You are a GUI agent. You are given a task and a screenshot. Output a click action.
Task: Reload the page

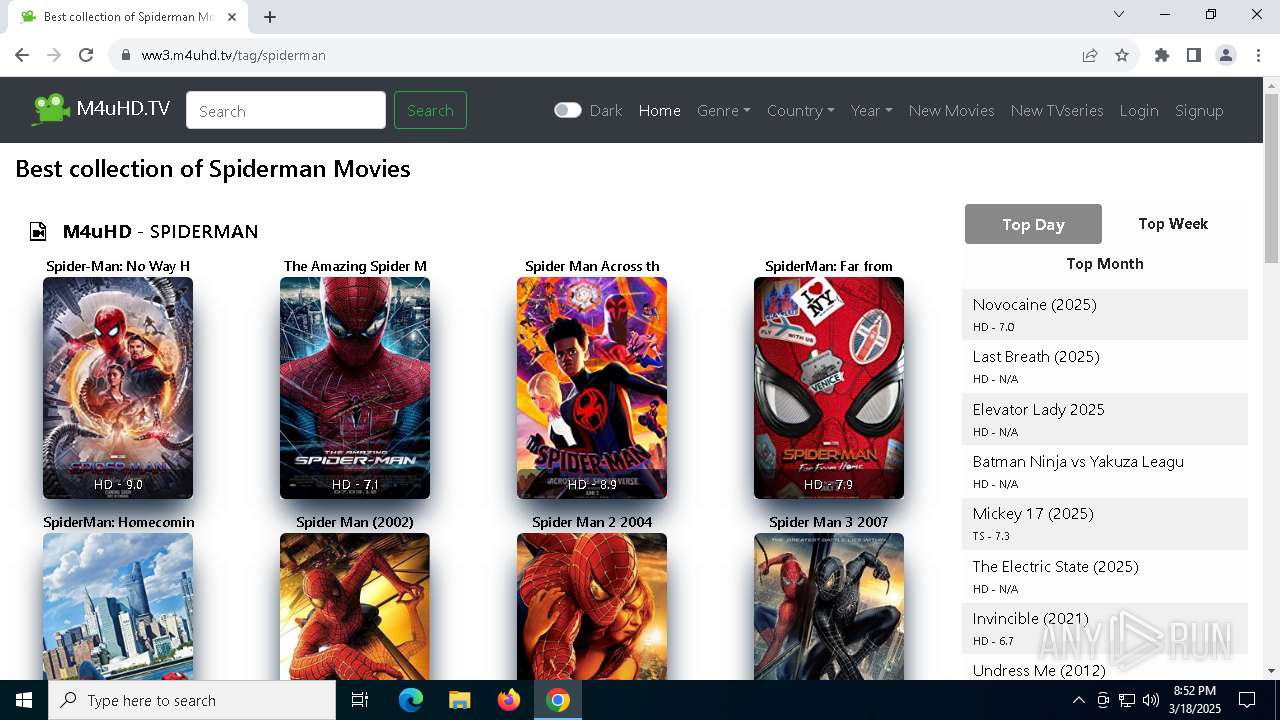click(86, 55)
